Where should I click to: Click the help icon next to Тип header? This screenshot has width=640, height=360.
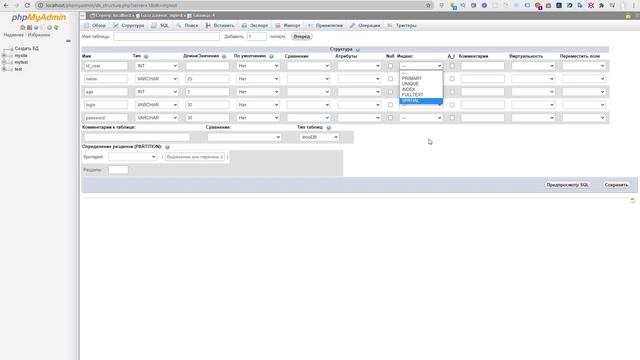[x=146, y=56]
